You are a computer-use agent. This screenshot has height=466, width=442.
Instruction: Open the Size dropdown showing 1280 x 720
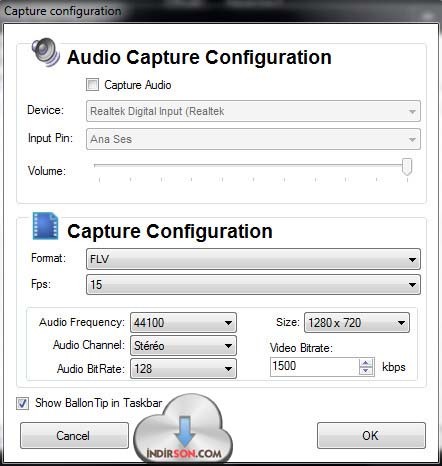[357, 323]
